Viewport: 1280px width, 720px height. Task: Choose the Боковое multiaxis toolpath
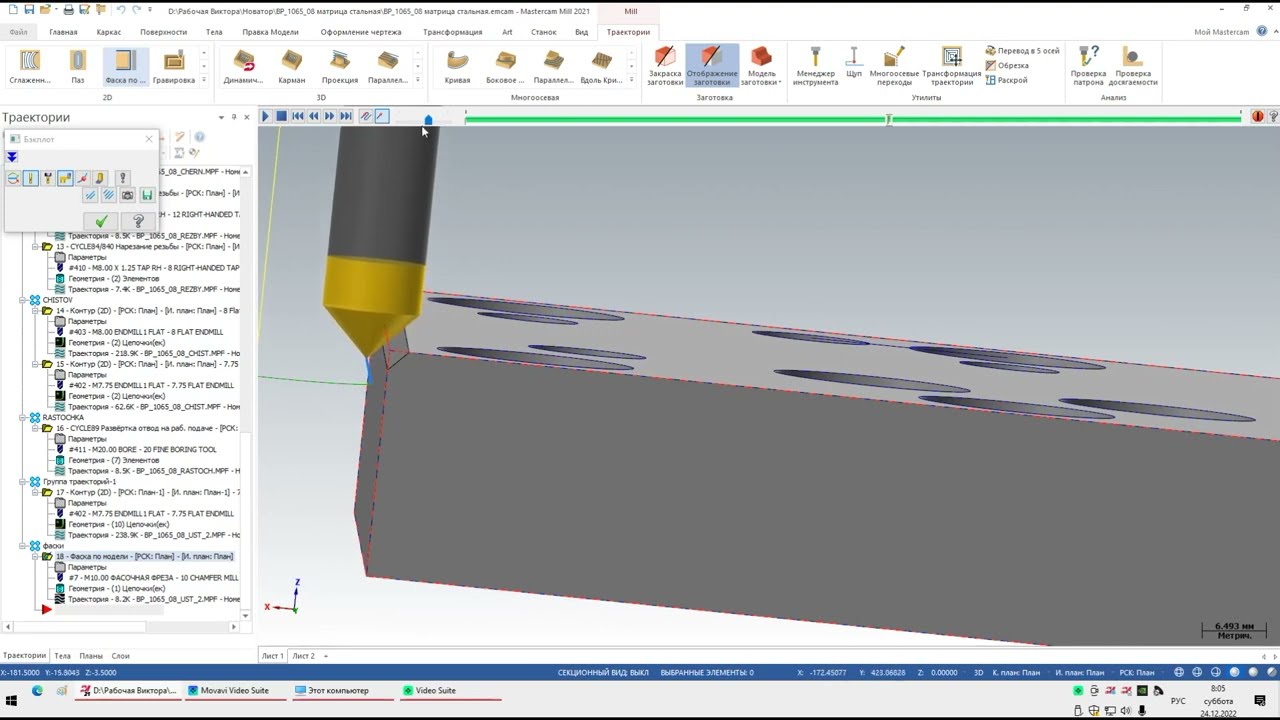[505, 66]
